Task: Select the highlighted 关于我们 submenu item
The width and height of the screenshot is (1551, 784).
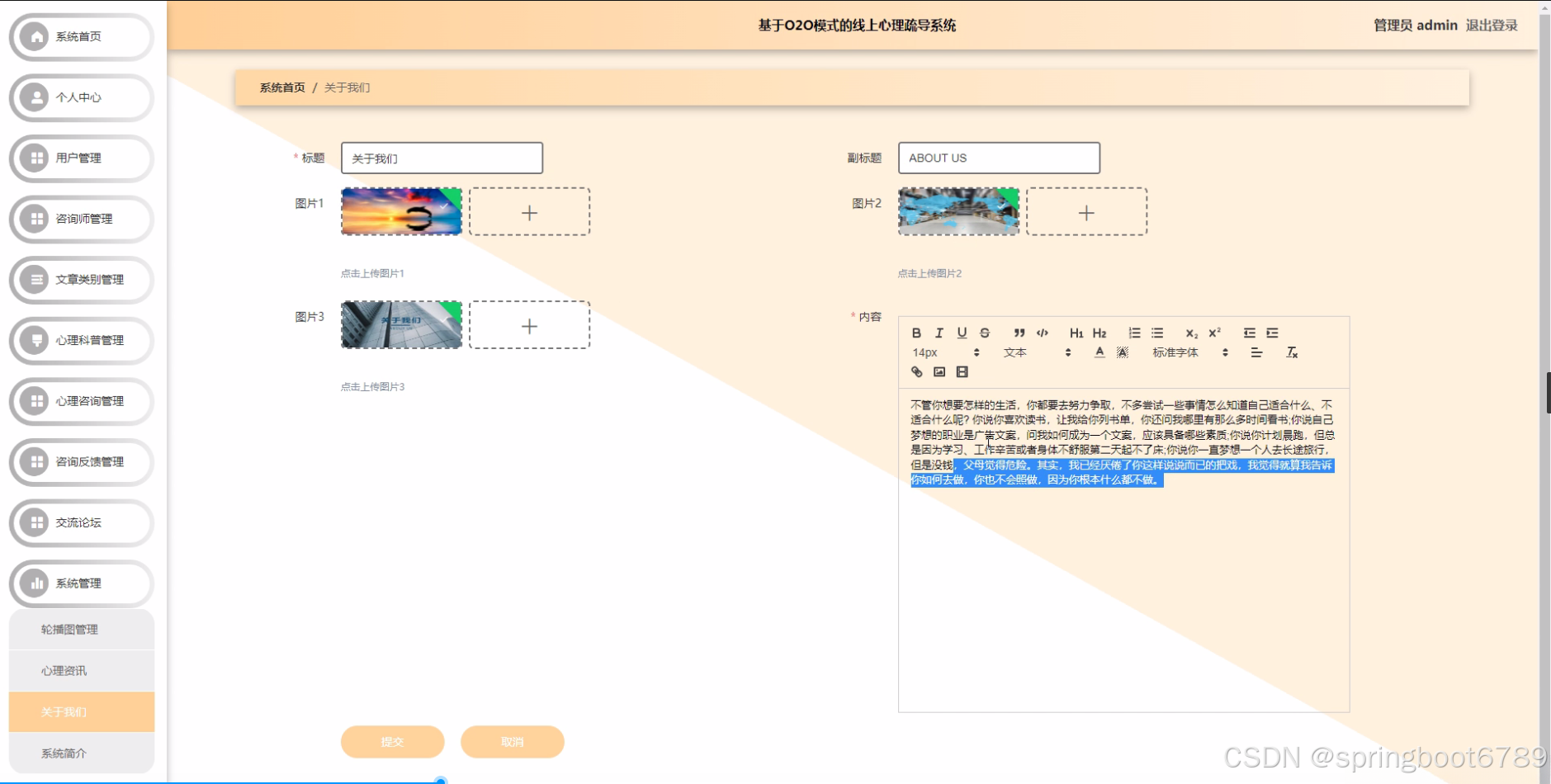Action: pos(81,712)
